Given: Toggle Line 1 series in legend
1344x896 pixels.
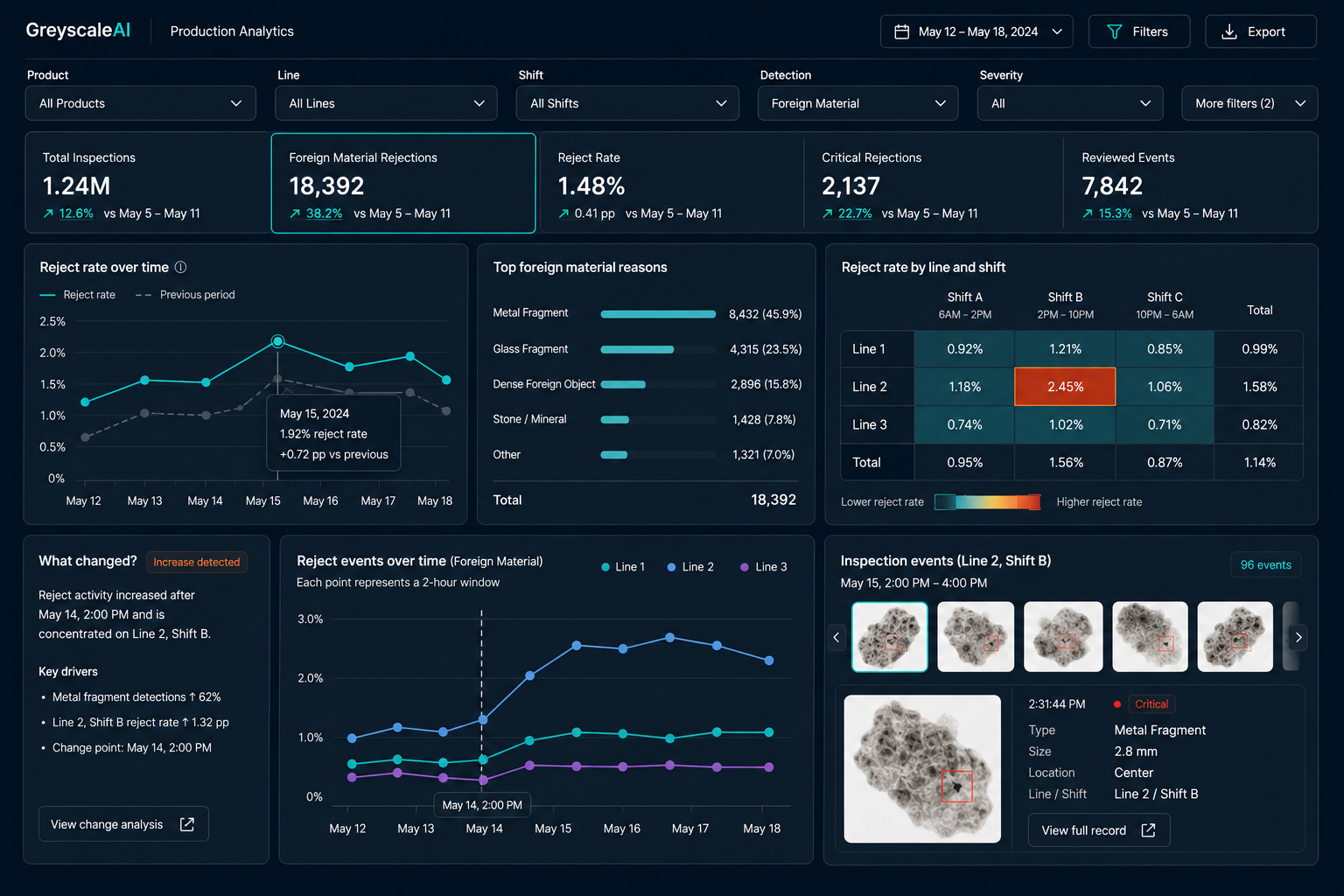Looking at the screenshot, I should (623, 567).
